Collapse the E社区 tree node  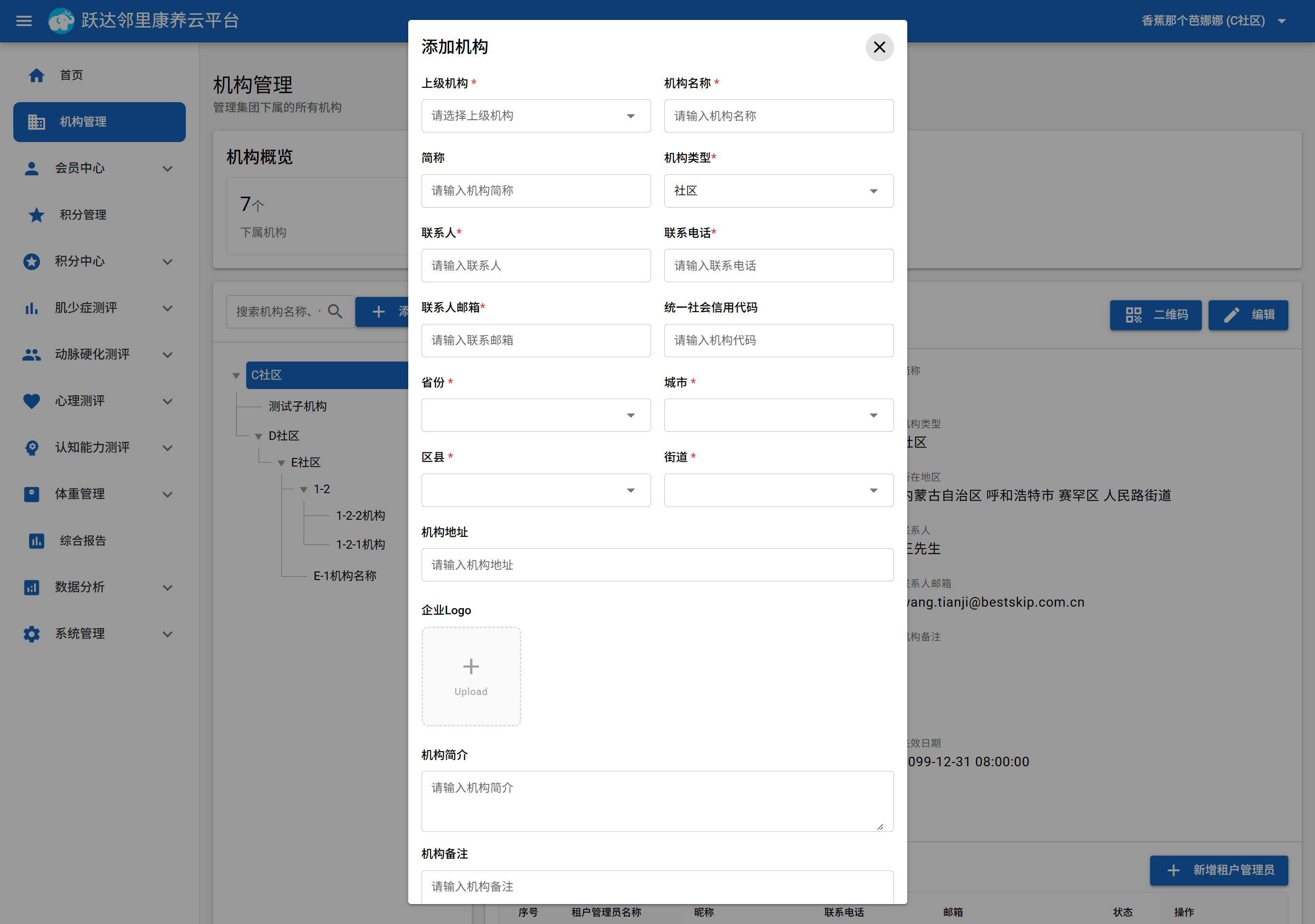281,463
